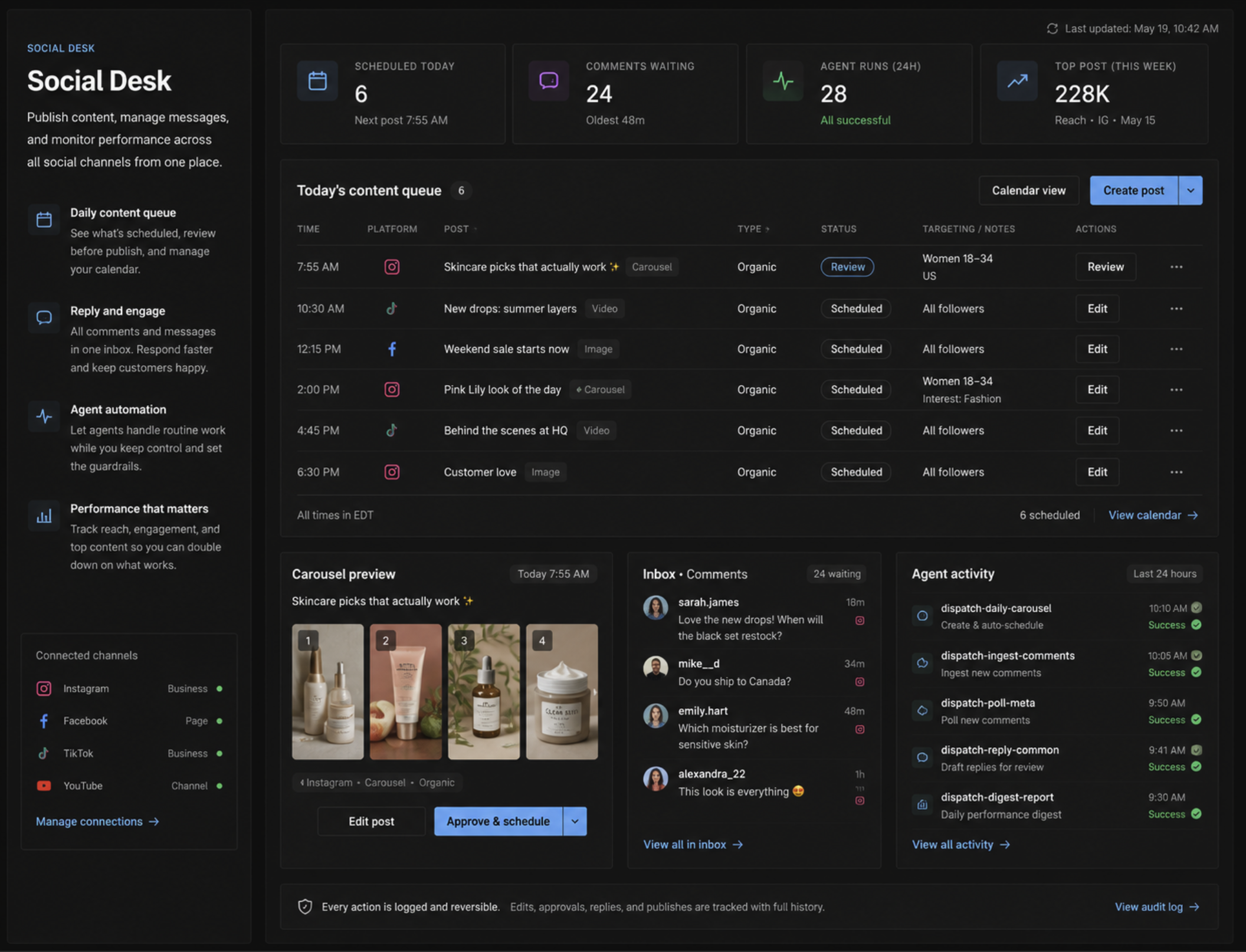
Task: Open more options for New drops row
Action: tap(1176, 308)
